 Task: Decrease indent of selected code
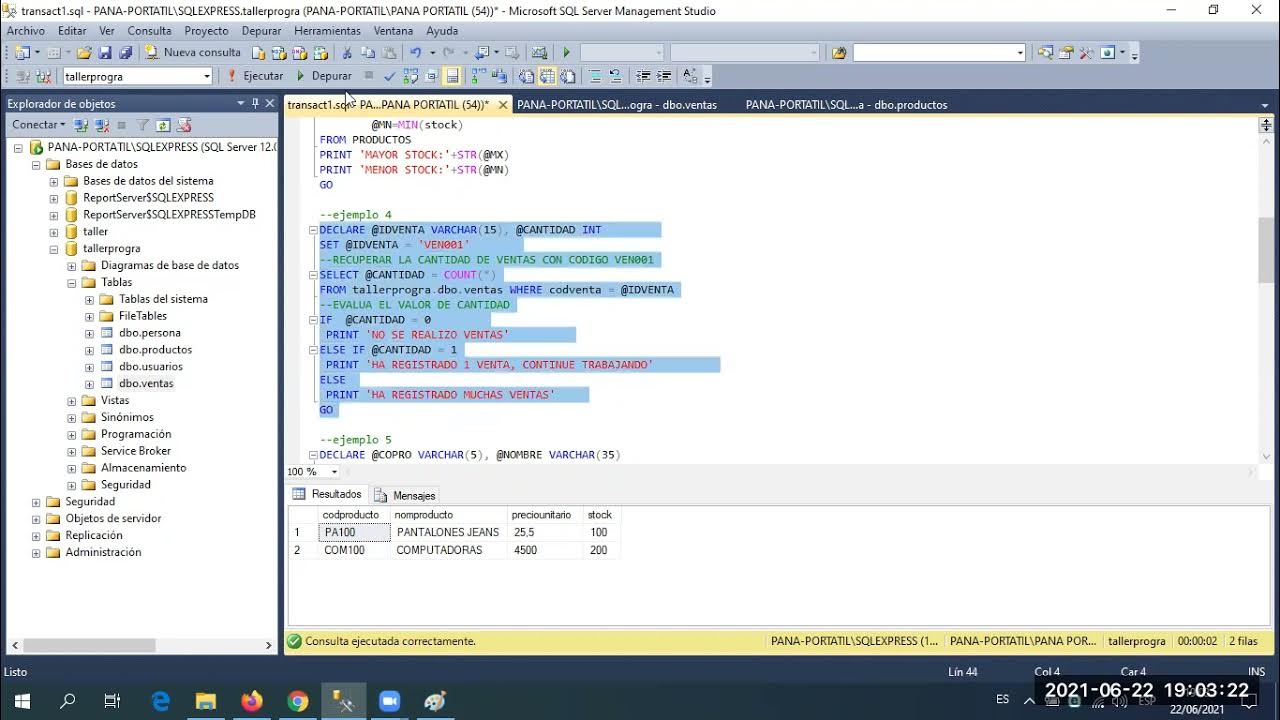click(643, 76)
